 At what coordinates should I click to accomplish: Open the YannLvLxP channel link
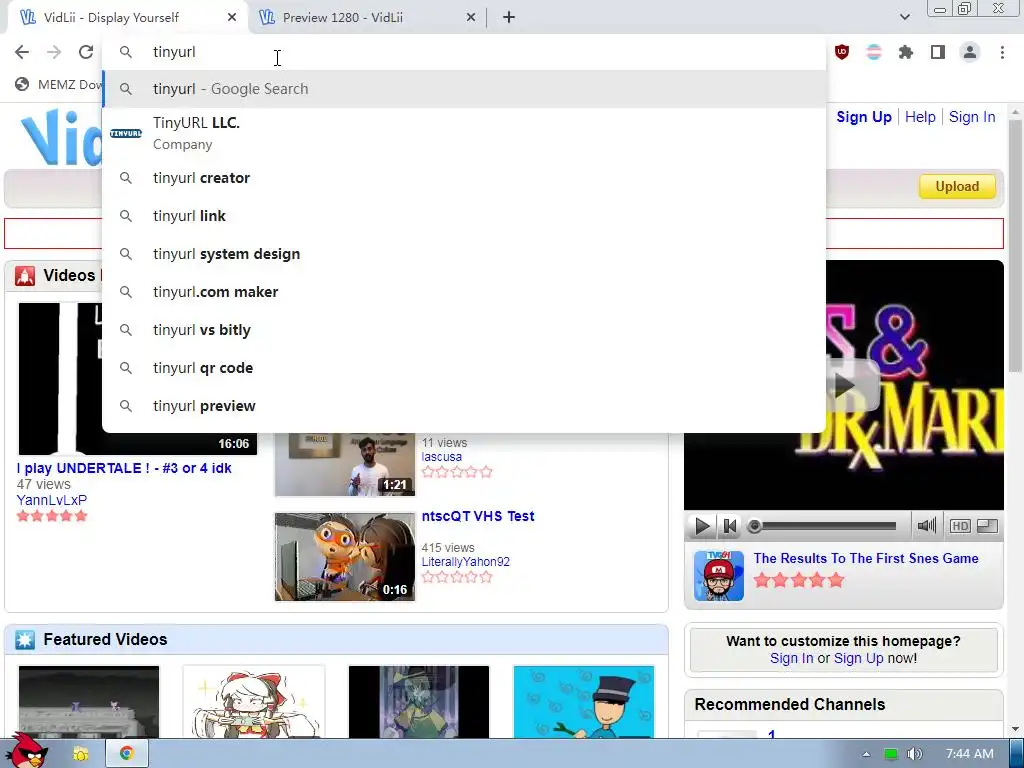[x=52, y=500]
